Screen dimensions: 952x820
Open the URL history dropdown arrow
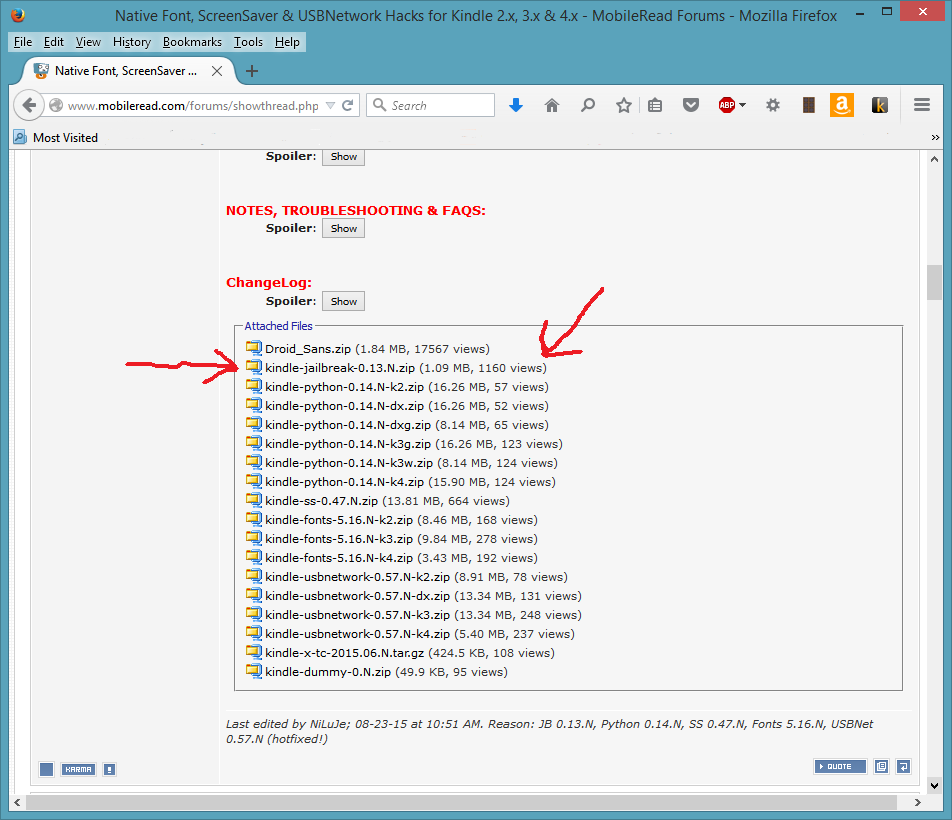[x=330, y=106]
